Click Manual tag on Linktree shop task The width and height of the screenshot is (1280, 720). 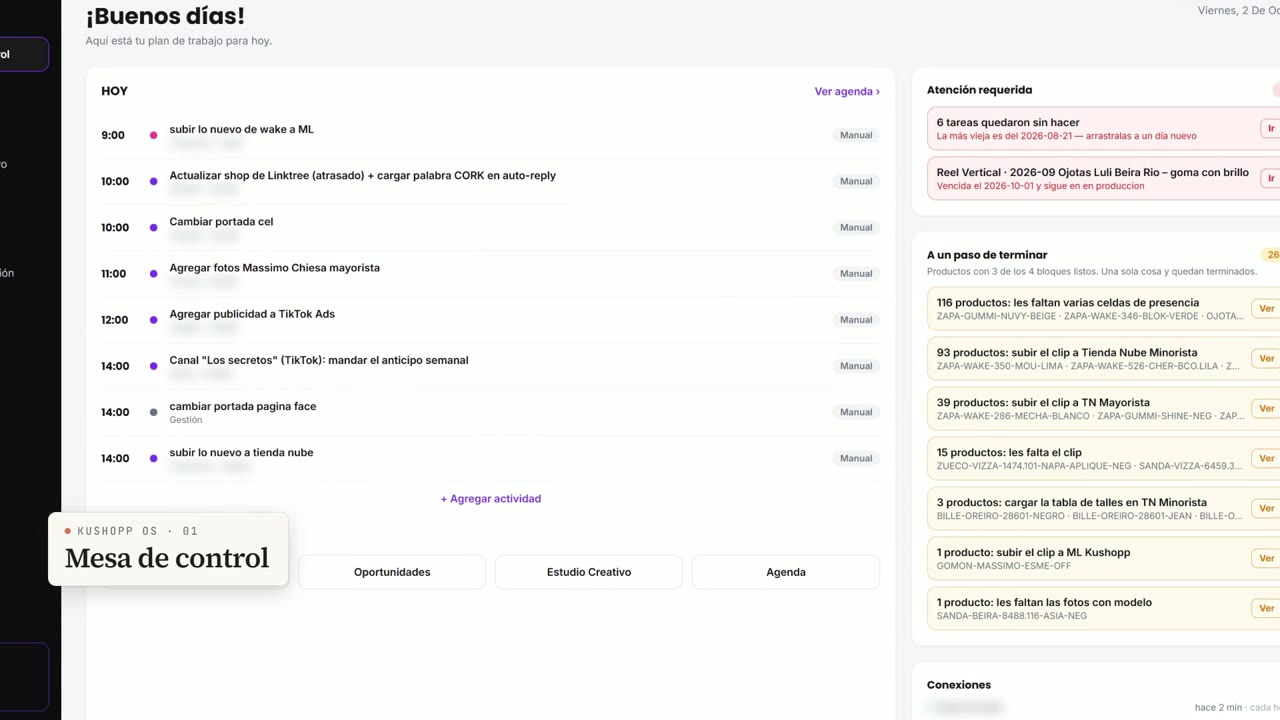click(x=856, y=181)
